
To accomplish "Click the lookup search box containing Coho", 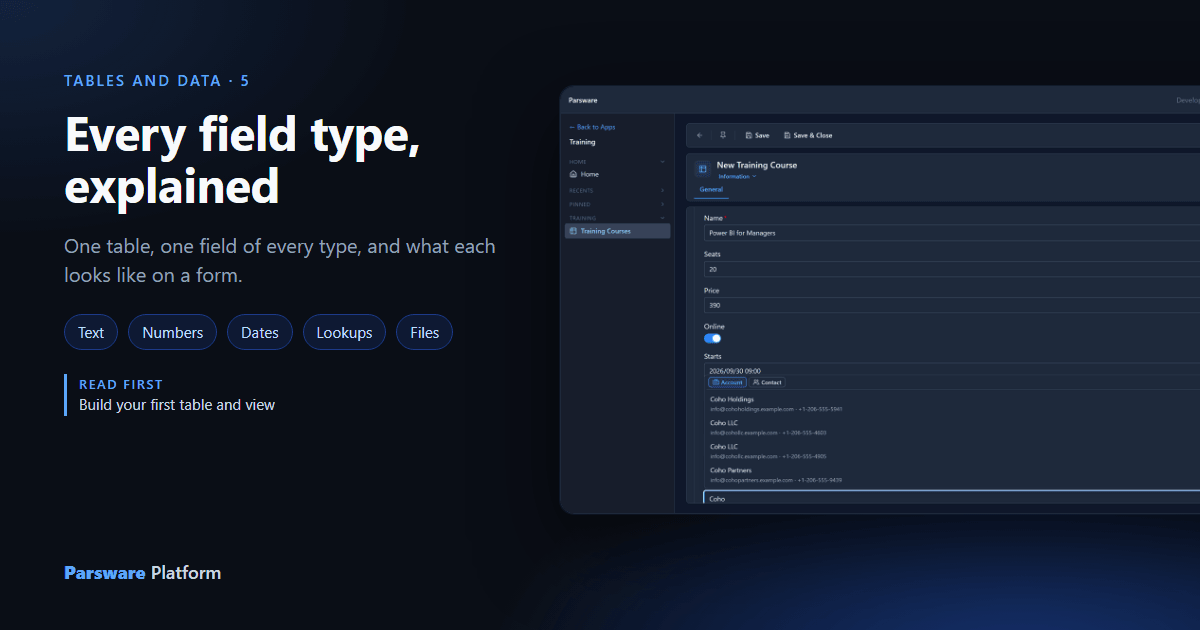I will [x=951, y=498].
